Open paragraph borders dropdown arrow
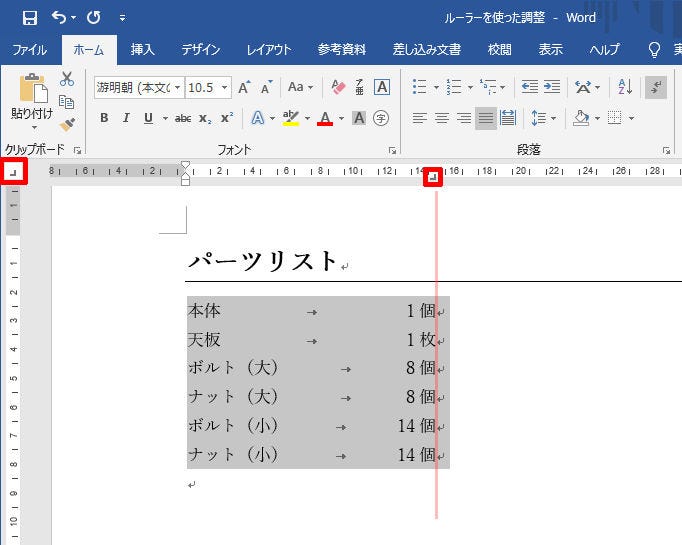This screenshot has height=545, width=682. pyautogui.click(x=632, y=118)
